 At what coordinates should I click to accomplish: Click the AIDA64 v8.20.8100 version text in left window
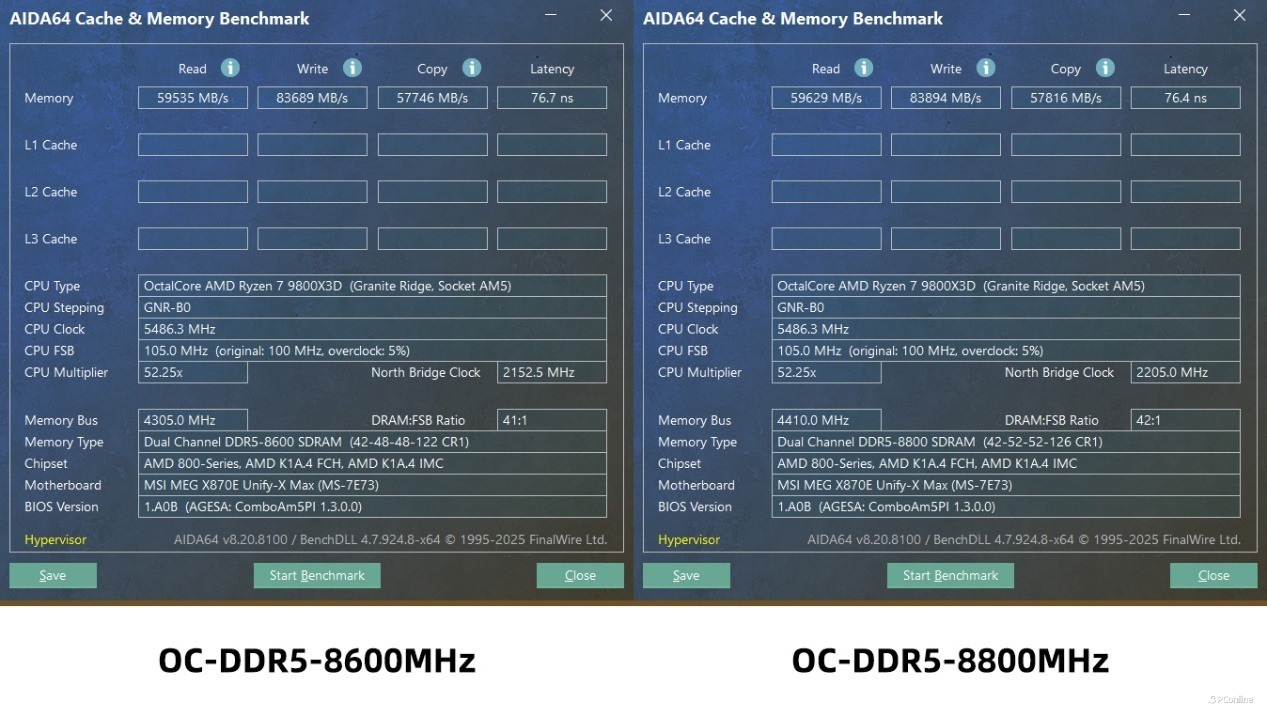pyautogui.click(x=391, y=540)
